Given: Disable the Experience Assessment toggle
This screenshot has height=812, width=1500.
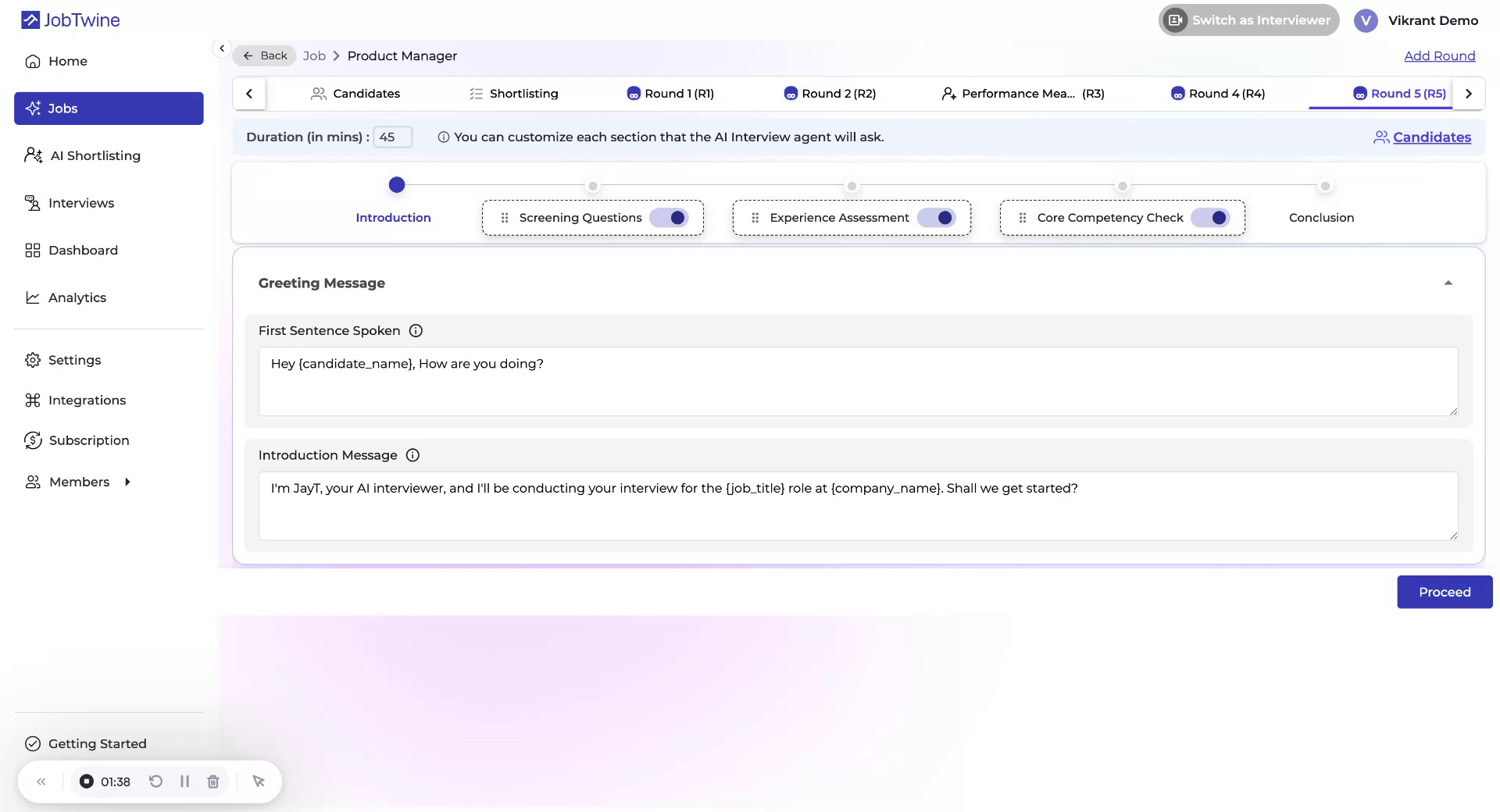Looking at the screenshot, I should 940,218.
